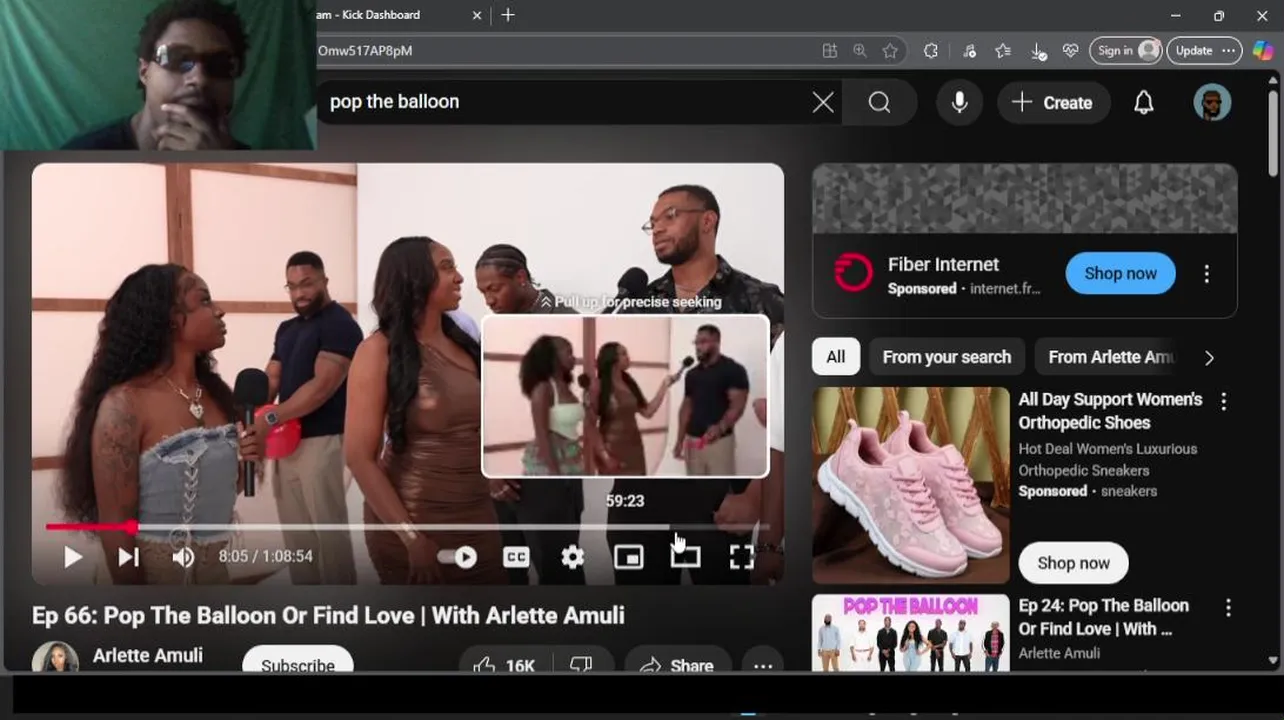Screen dimensions: 1284x720
Task: Sign in to browser profile
Action: pos(1126,51)
